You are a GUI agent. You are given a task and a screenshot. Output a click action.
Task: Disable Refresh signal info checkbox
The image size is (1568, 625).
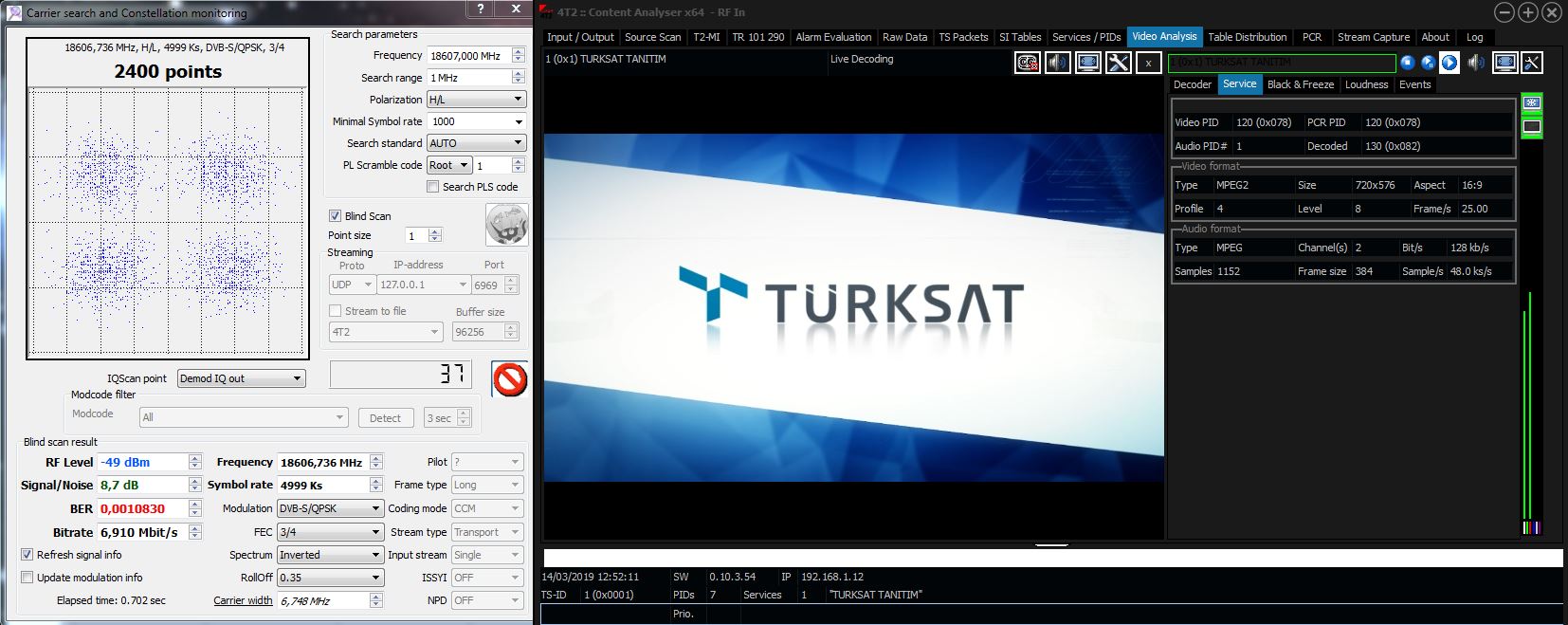[x=27, y=555]
